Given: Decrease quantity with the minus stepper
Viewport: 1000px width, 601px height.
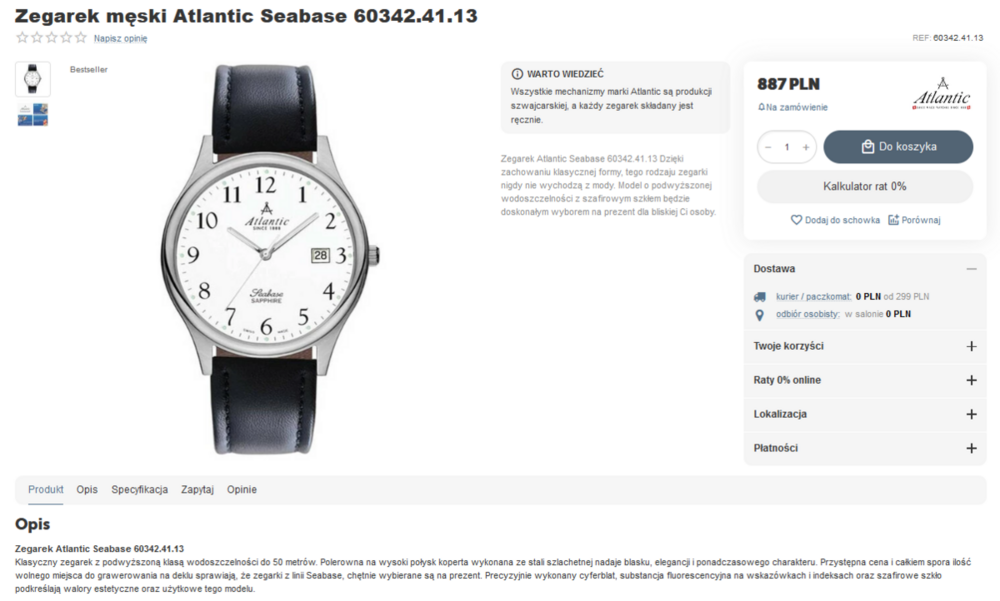Looking at the screenshot, I should 768,147.
